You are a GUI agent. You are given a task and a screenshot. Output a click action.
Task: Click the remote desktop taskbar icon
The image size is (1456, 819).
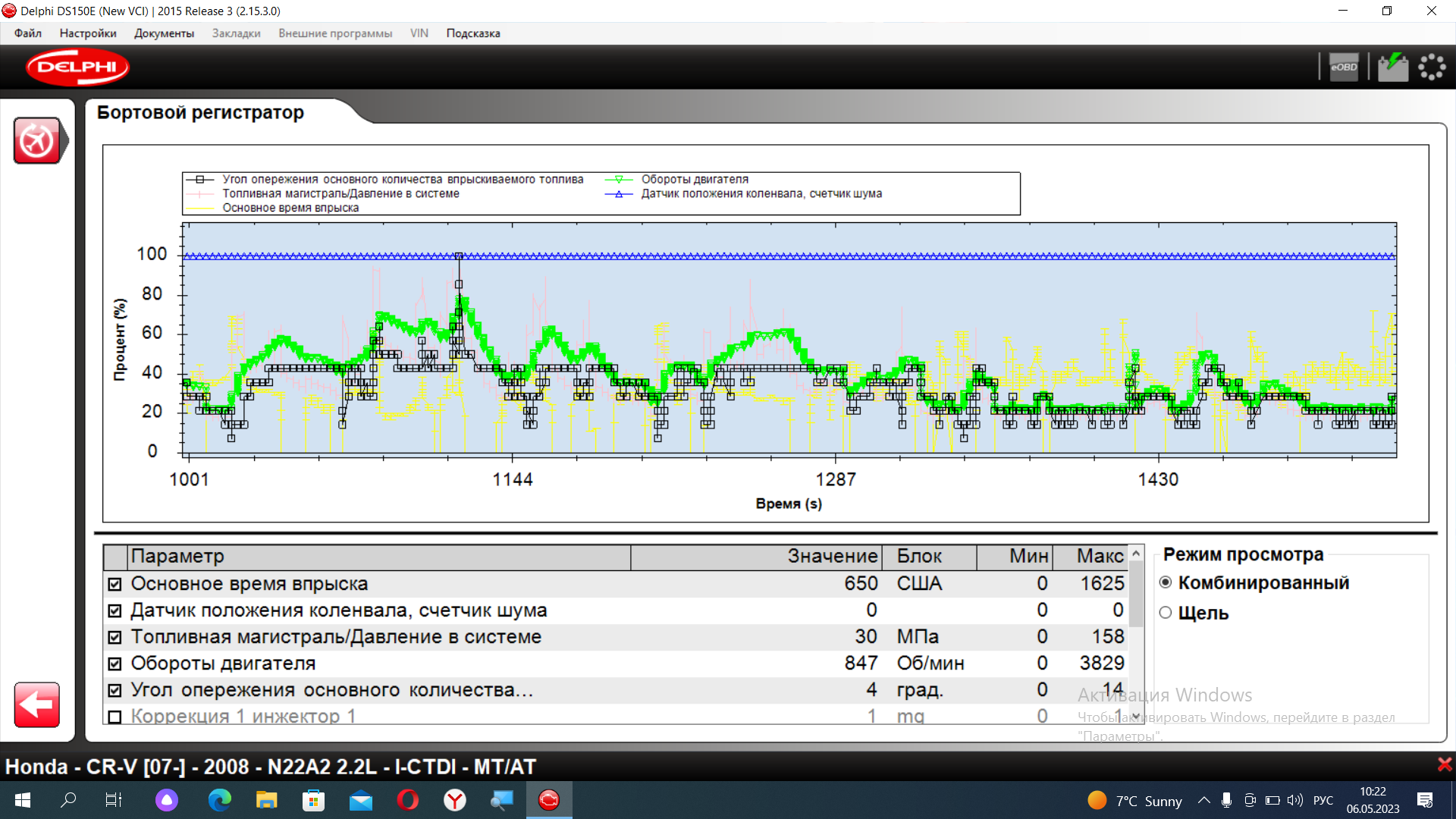pos(502,800)
